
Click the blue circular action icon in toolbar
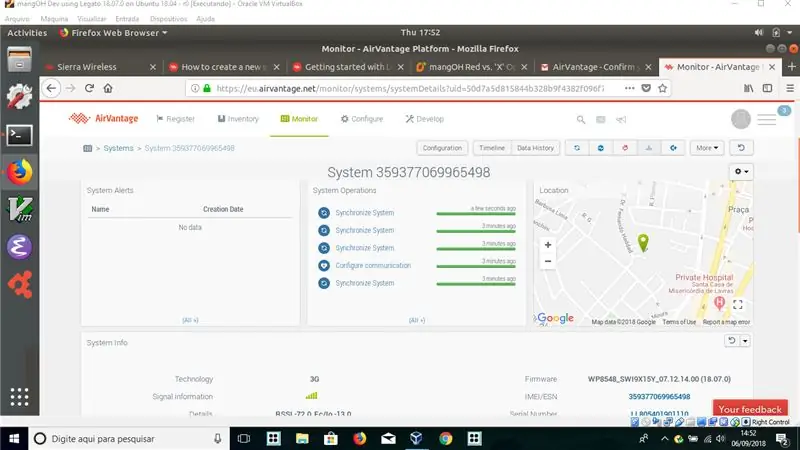tap(601, 148)
